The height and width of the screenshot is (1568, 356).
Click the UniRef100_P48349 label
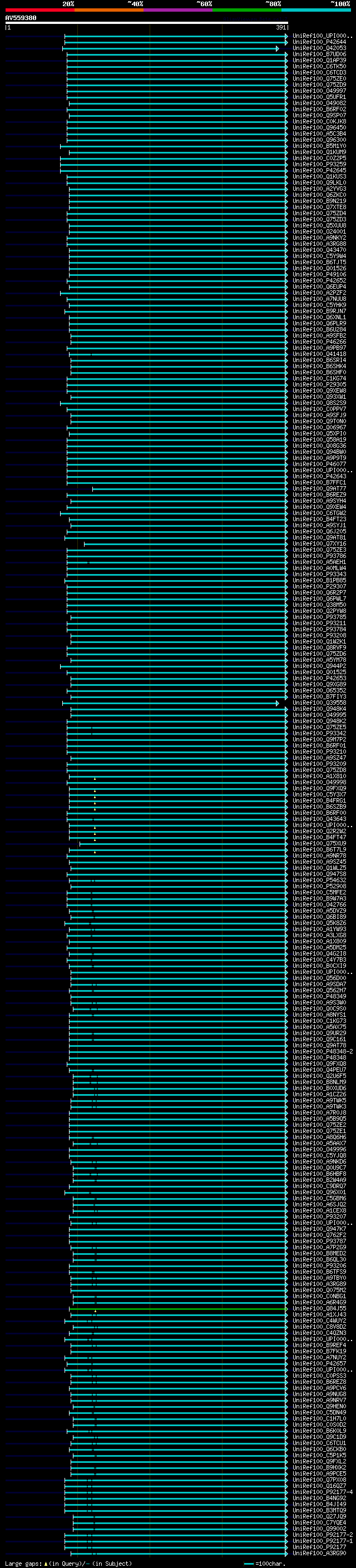coord(319,996)
